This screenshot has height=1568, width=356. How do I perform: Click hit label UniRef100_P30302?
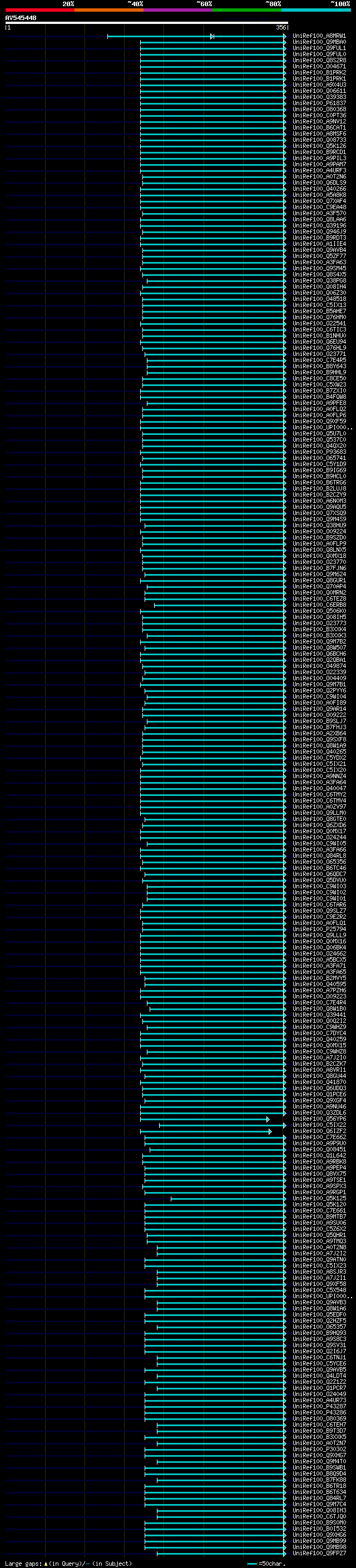click(x=319, y=1450)
